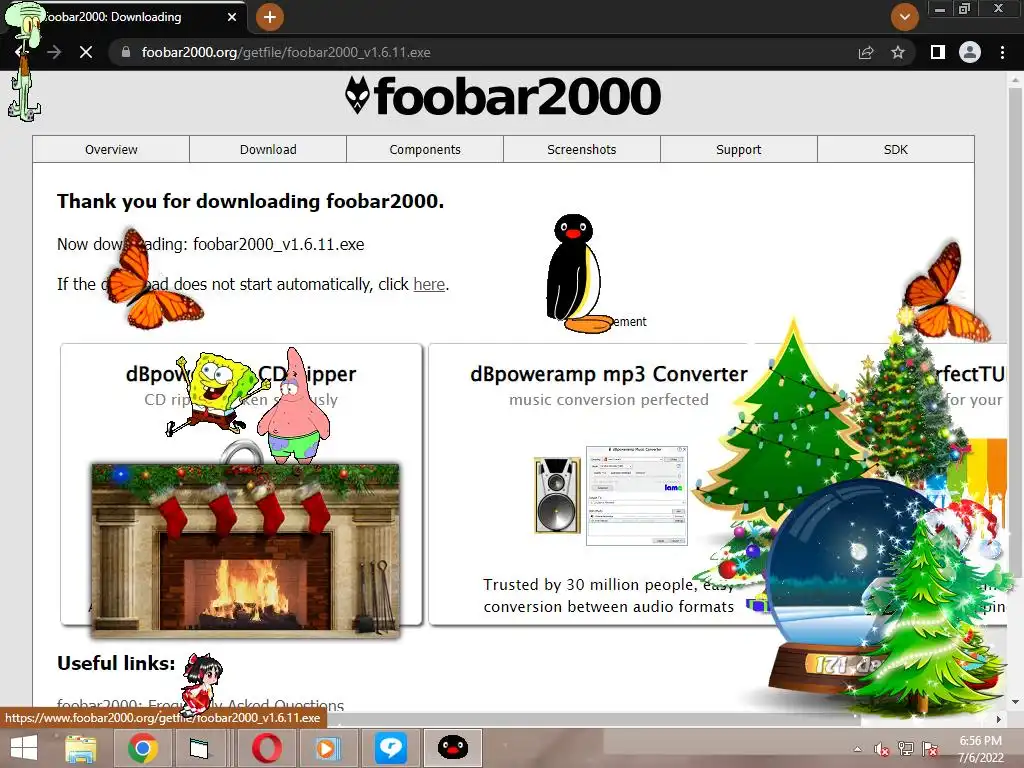Open the Support tab
Screen dimensions: 1024x768
click(739, 150)
